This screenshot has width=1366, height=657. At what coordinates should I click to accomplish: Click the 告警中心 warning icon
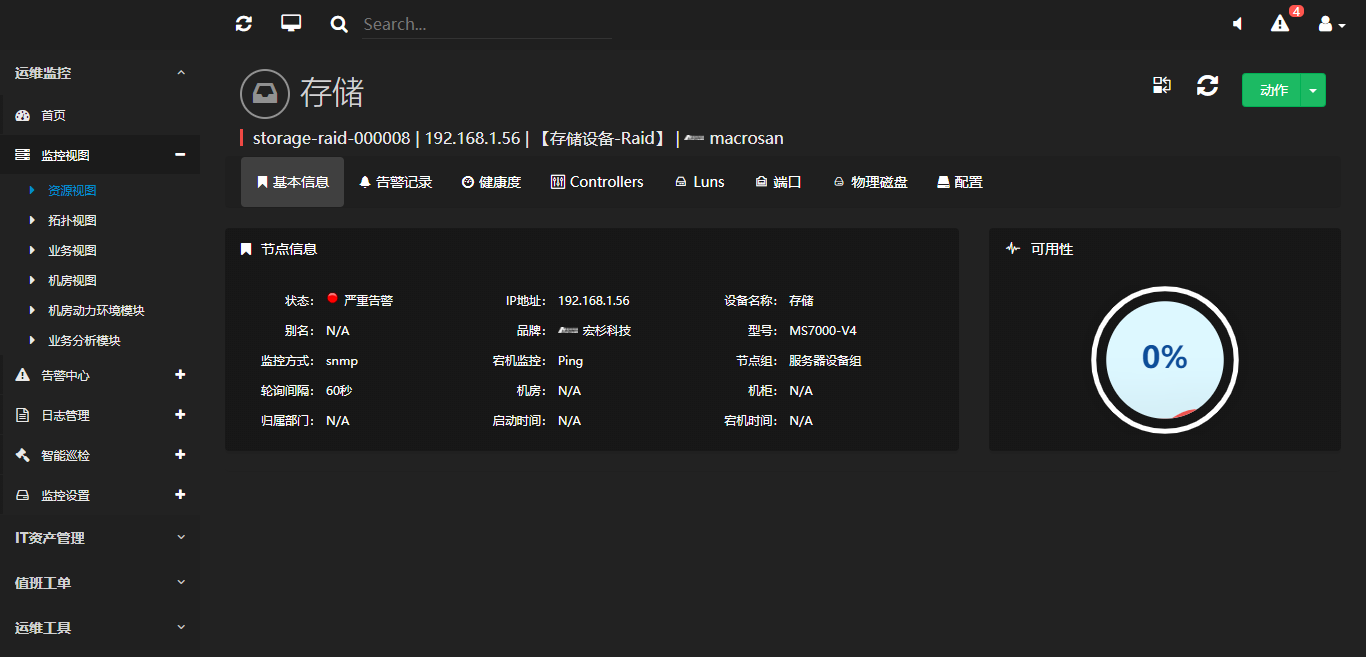tap(23, 375)
